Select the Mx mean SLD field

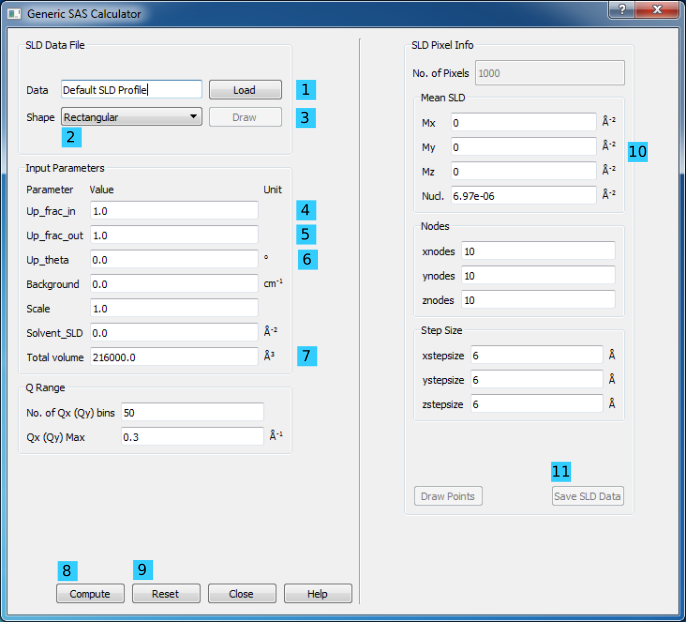(522, 122)
